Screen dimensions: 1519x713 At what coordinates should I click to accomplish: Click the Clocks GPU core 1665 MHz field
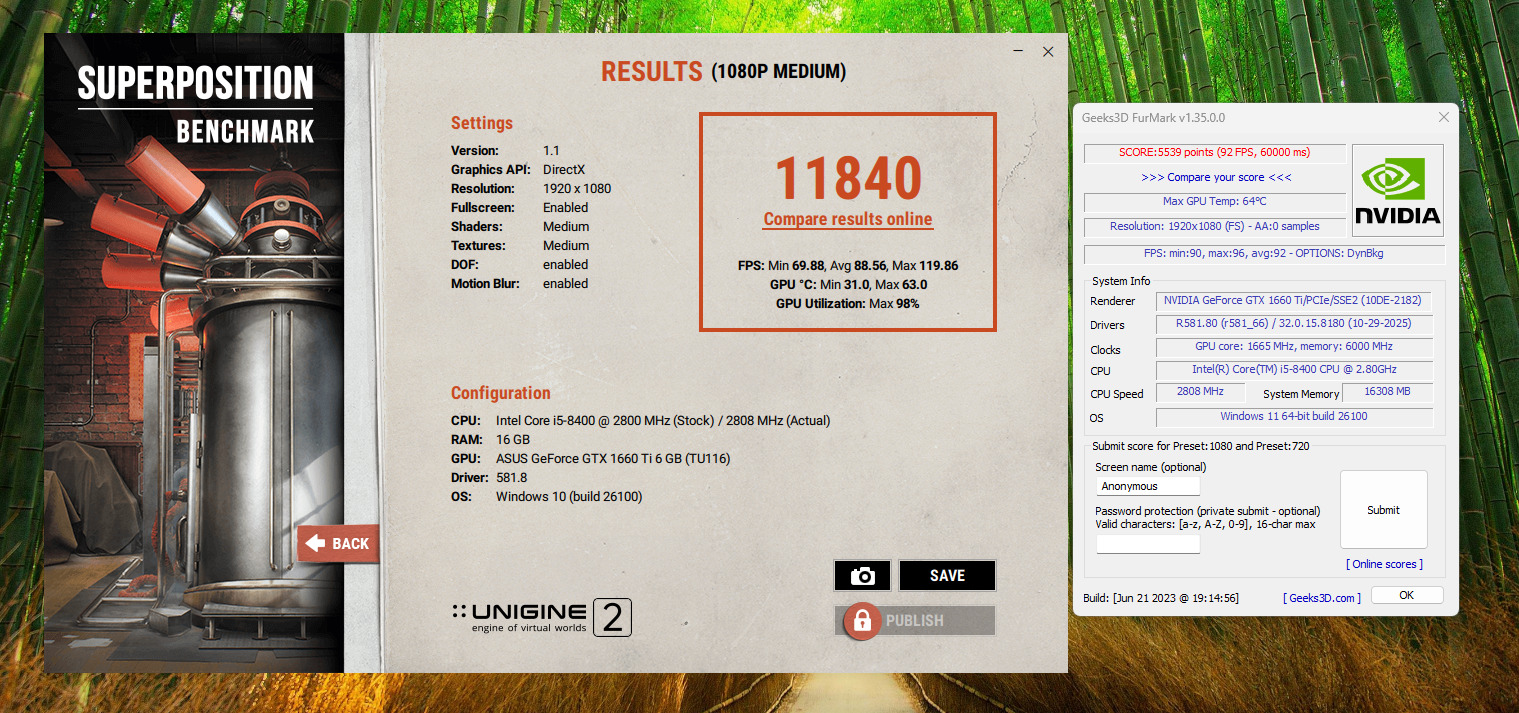1294,347
